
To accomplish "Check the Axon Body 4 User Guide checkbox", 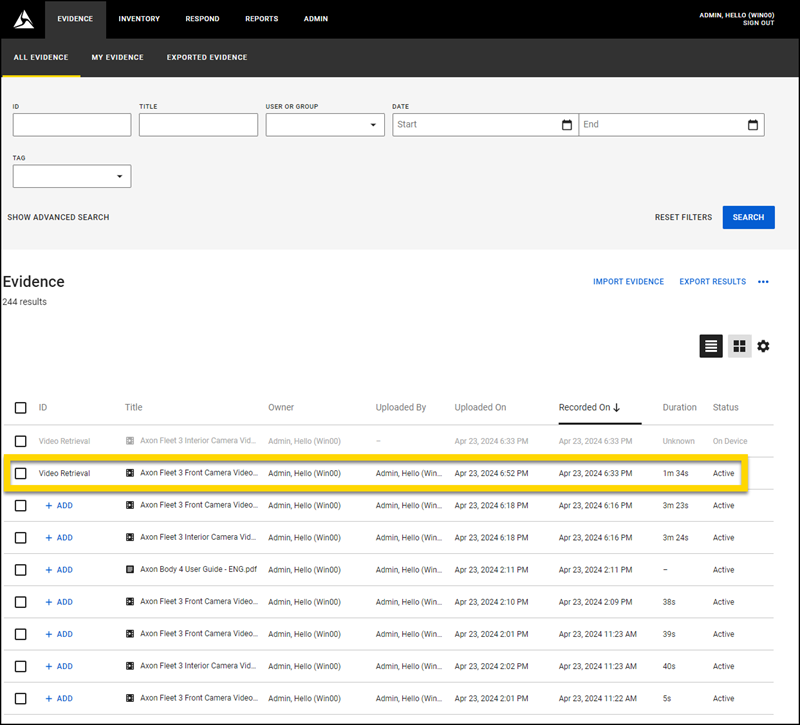I will pos(20,569).
